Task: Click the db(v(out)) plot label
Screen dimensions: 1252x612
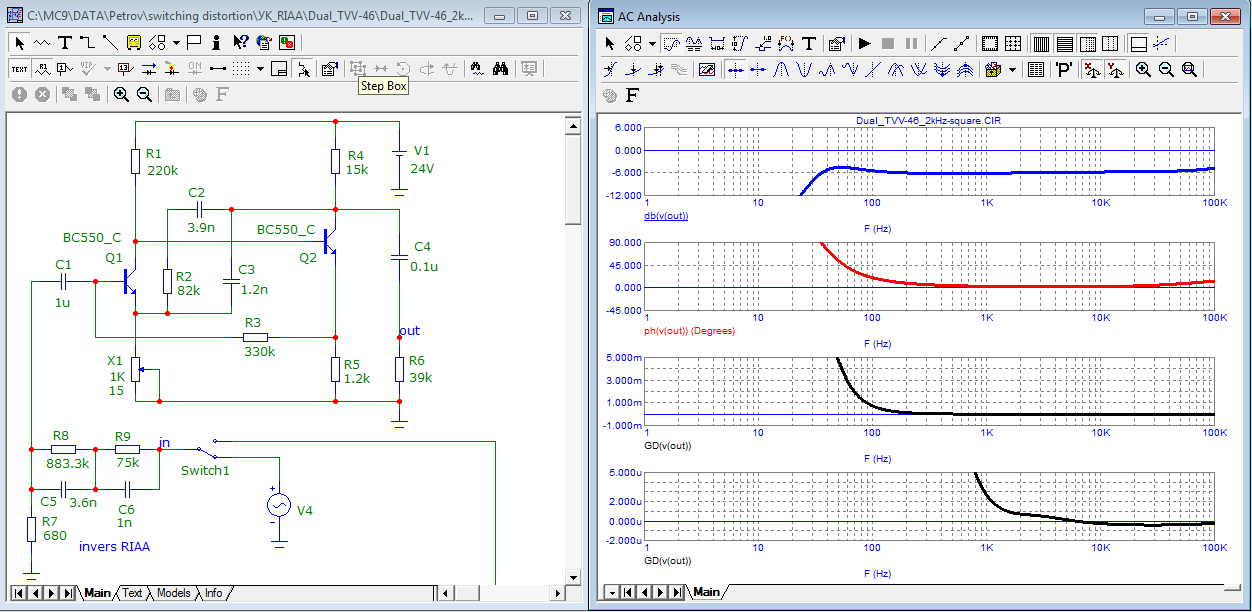Action: coord(666,215)
